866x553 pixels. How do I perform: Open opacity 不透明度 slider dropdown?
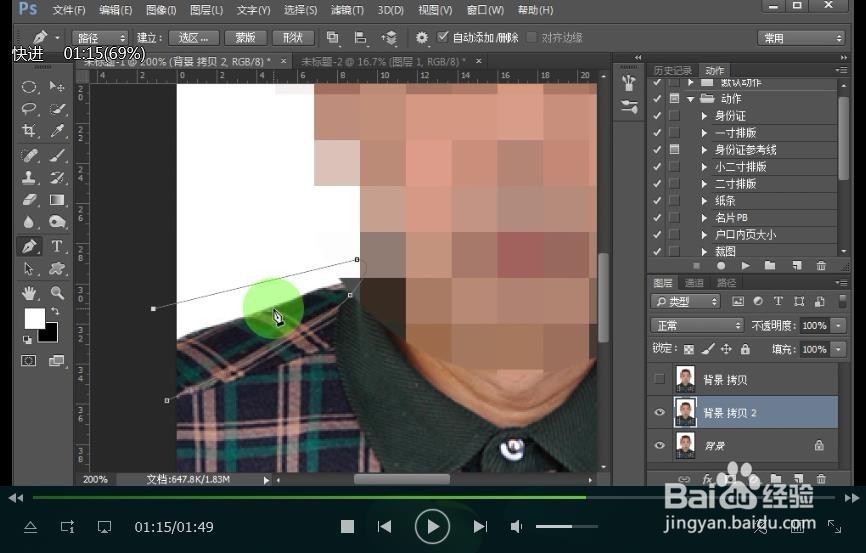click(x=838, y=325)
